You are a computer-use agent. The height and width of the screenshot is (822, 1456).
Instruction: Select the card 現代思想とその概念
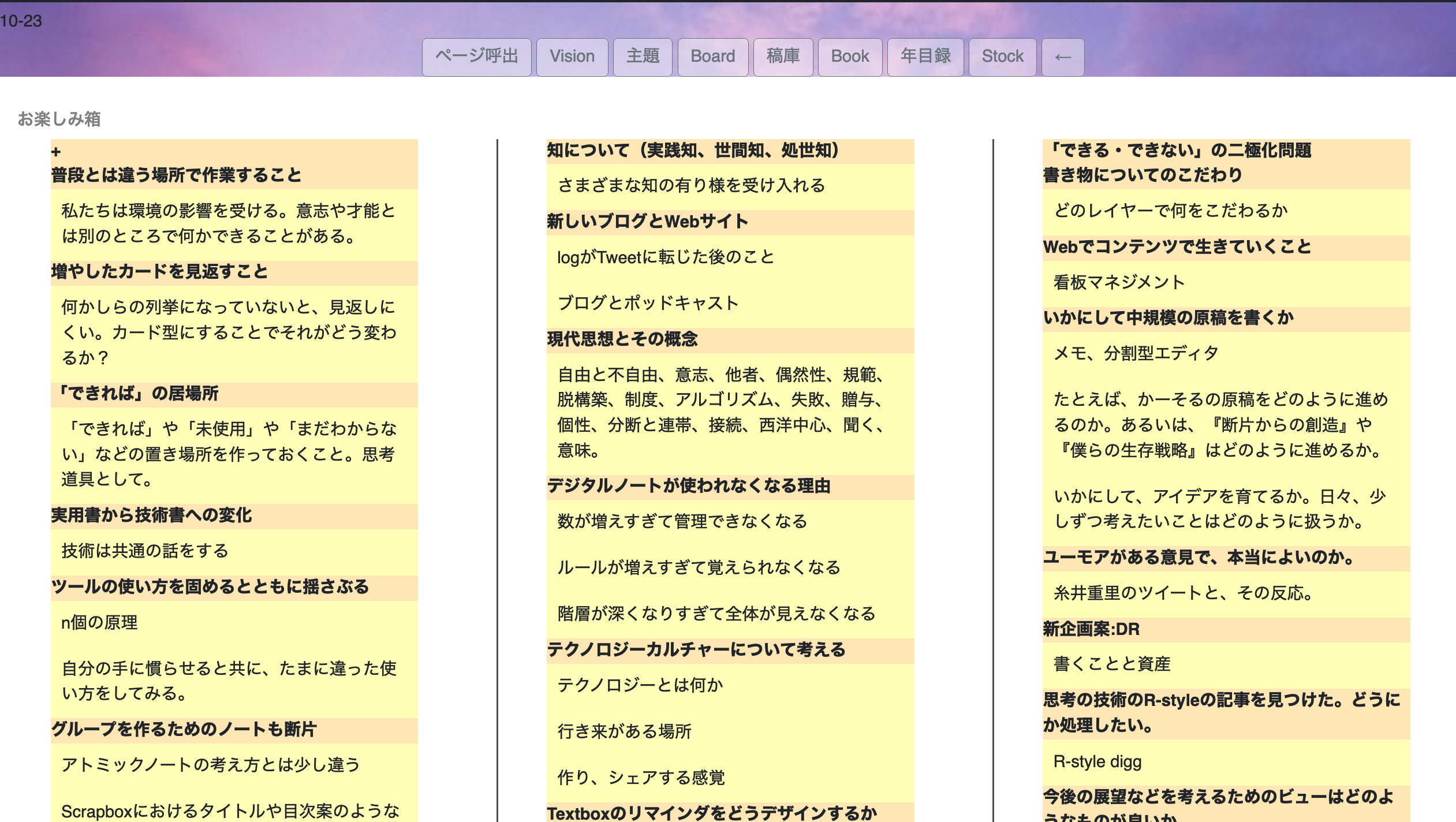pyautogui.click(x=621, y=340)
